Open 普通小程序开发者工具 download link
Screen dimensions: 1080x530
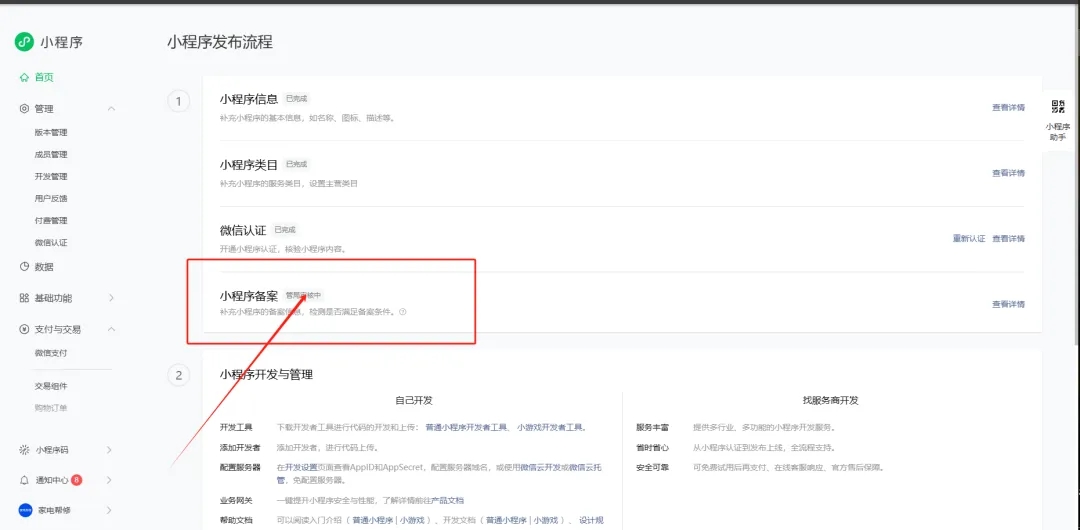[467, 427]
